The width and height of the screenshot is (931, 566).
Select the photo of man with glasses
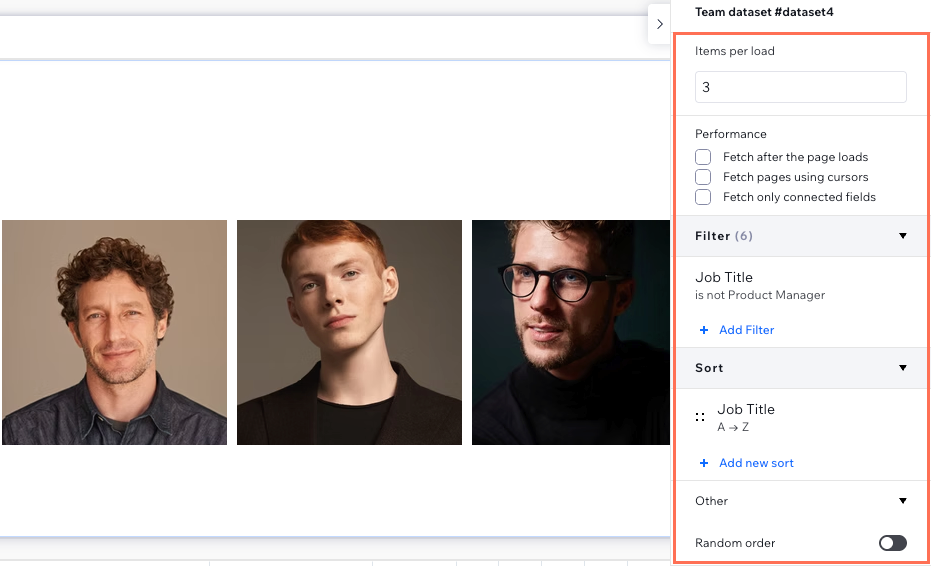[x=570, y=332]
